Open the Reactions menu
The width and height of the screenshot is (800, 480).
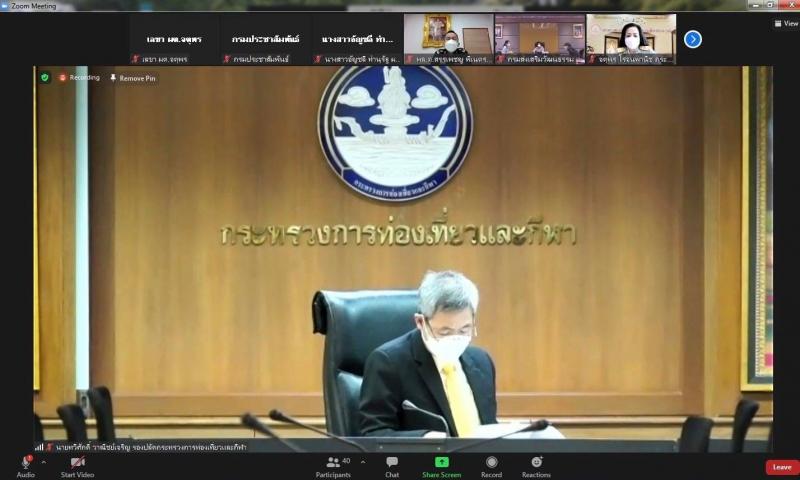click(x=536, y=466)
